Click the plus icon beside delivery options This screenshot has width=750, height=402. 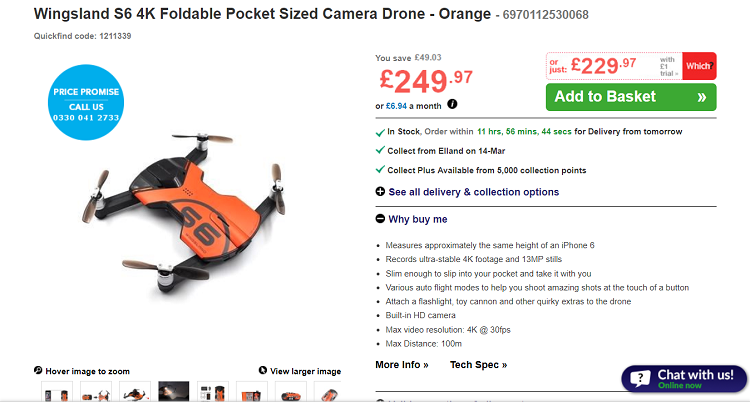380,192
